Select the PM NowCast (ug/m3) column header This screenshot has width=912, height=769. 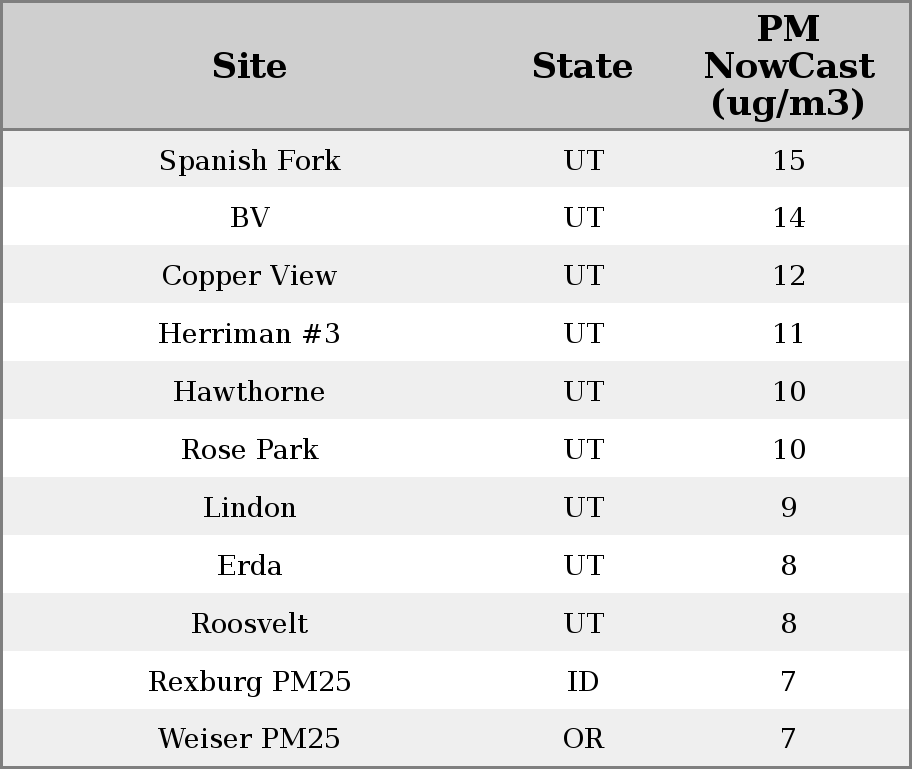tap(788, 66)
